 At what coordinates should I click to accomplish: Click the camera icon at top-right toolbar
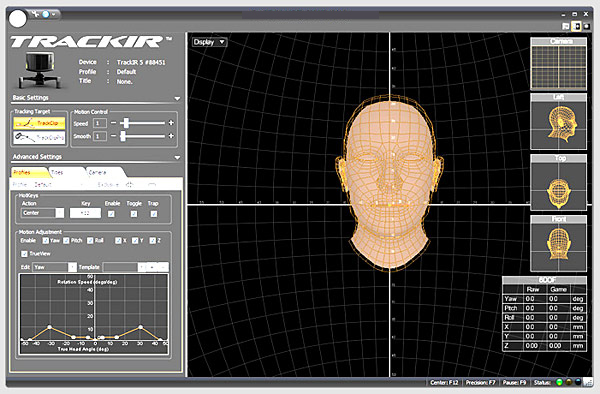coord(586,26)
